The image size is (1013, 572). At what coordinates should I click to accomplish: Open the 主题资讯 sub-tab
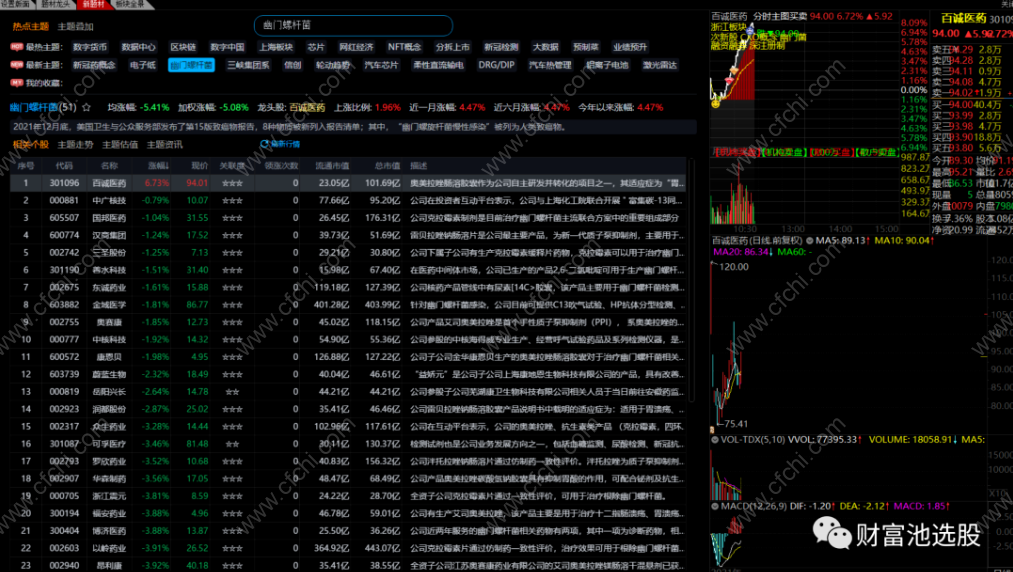click(x=164, y=145)
